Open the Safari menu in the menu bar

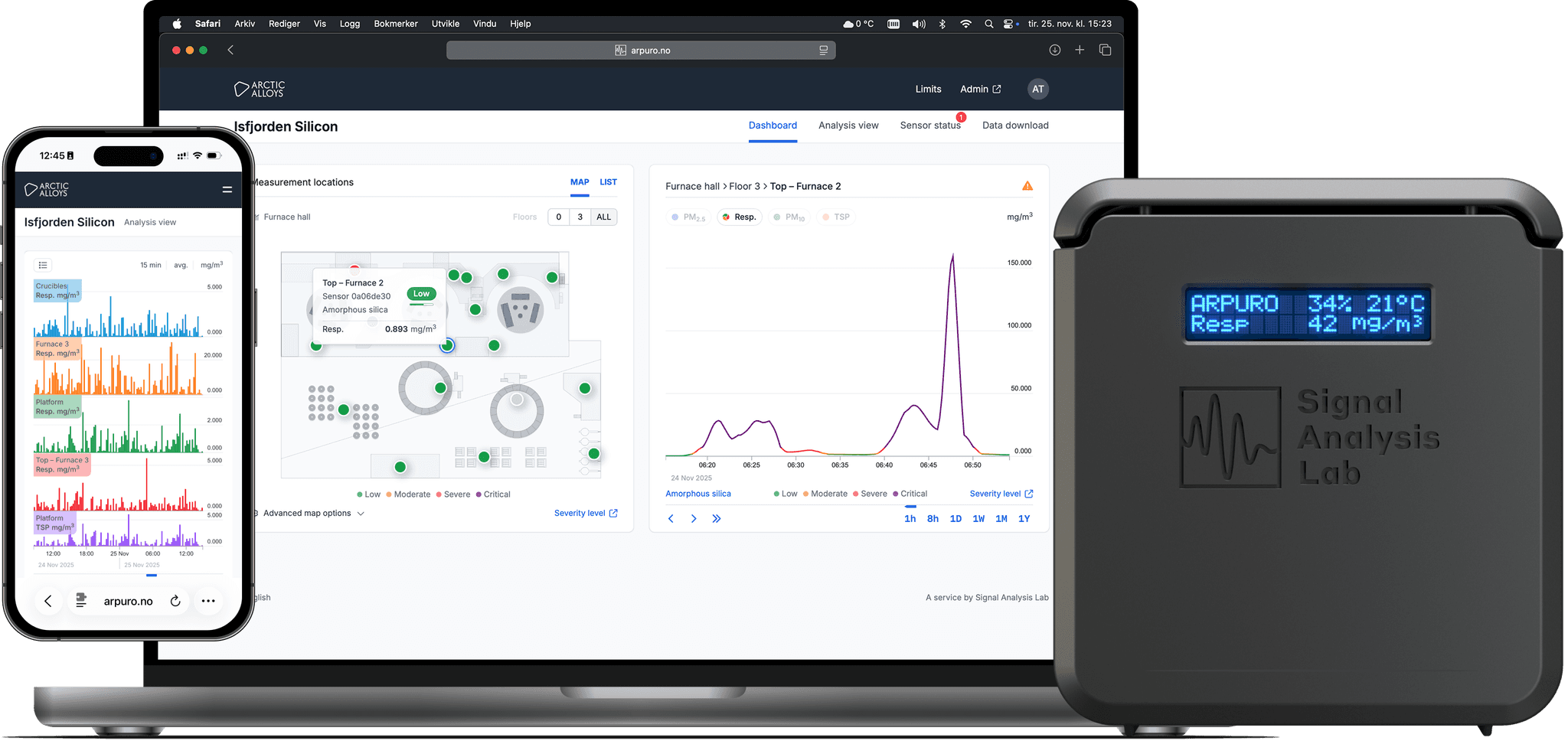(207, 24)
